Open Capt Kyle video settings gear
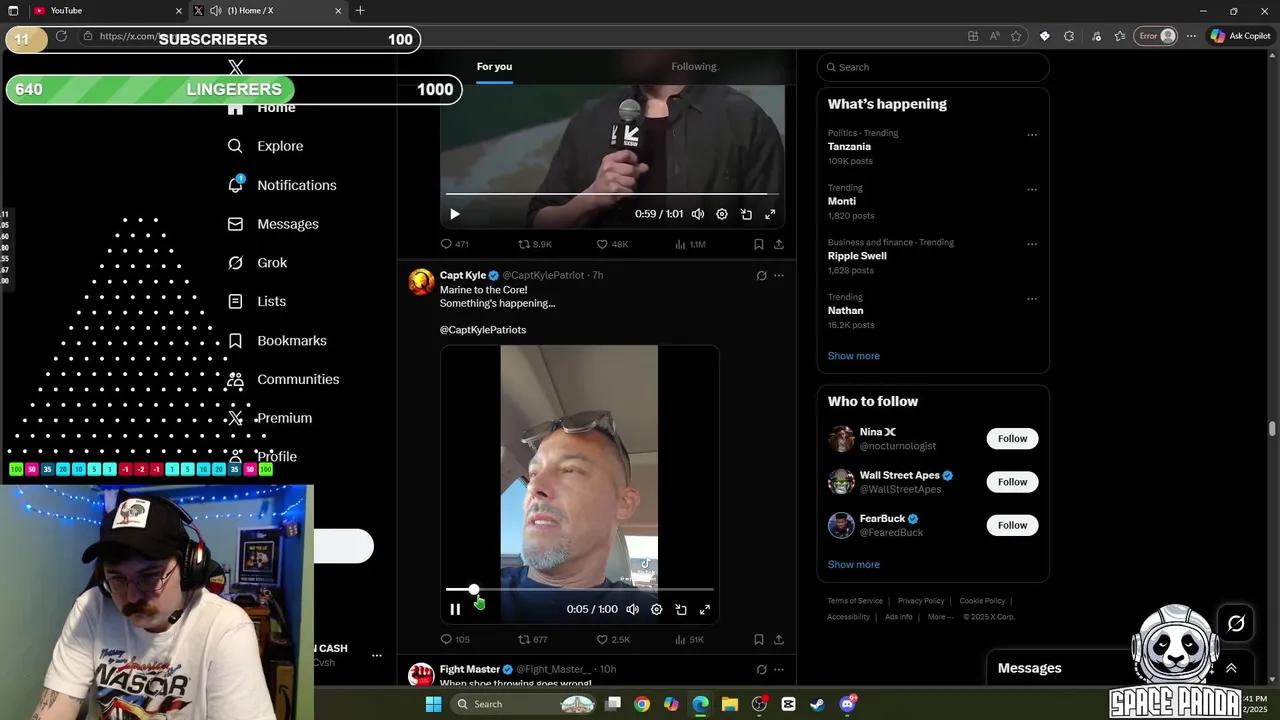 point(657,609)
